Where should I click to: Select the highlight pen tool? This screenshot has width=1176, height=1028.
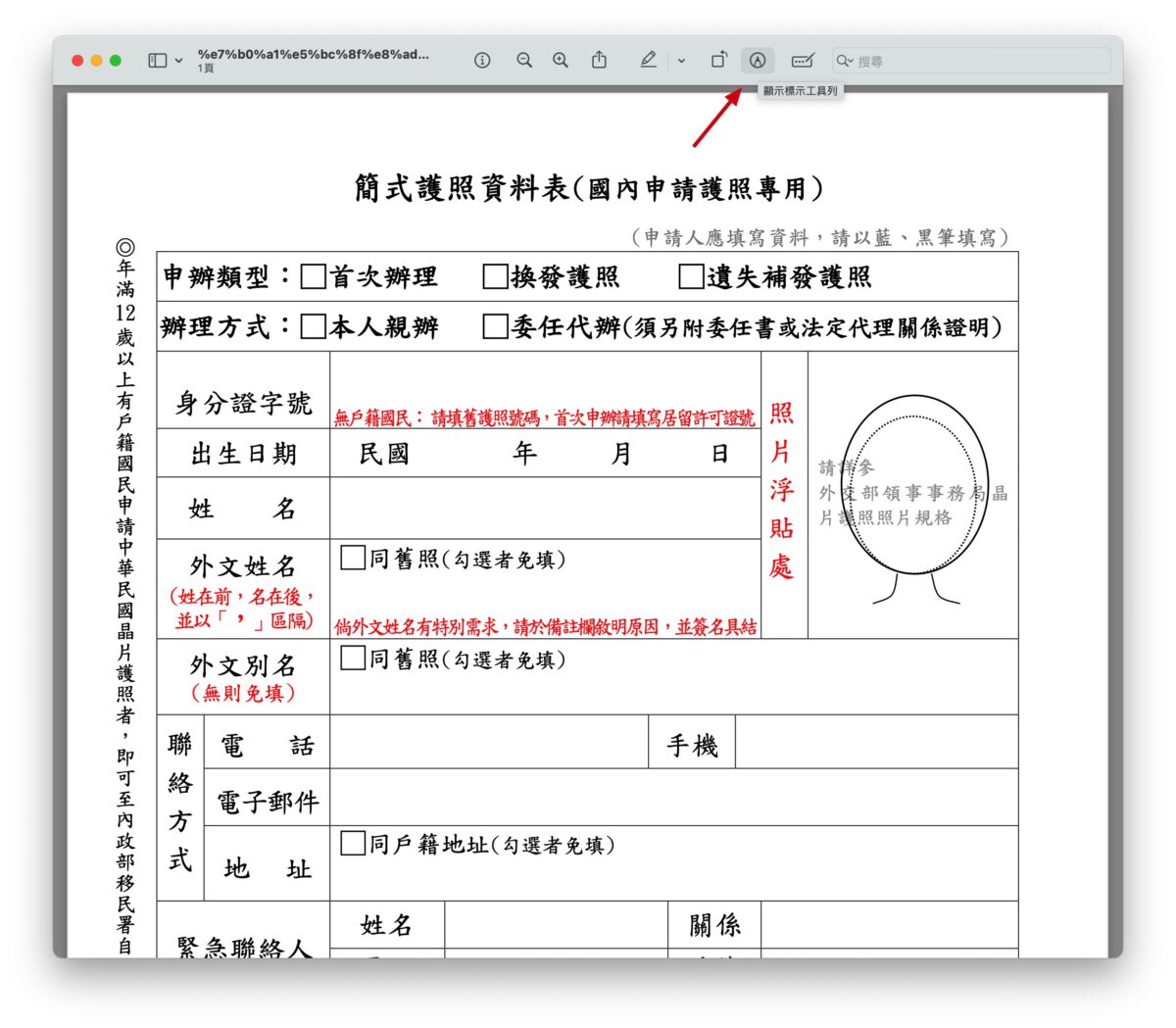tap(648, 61)
